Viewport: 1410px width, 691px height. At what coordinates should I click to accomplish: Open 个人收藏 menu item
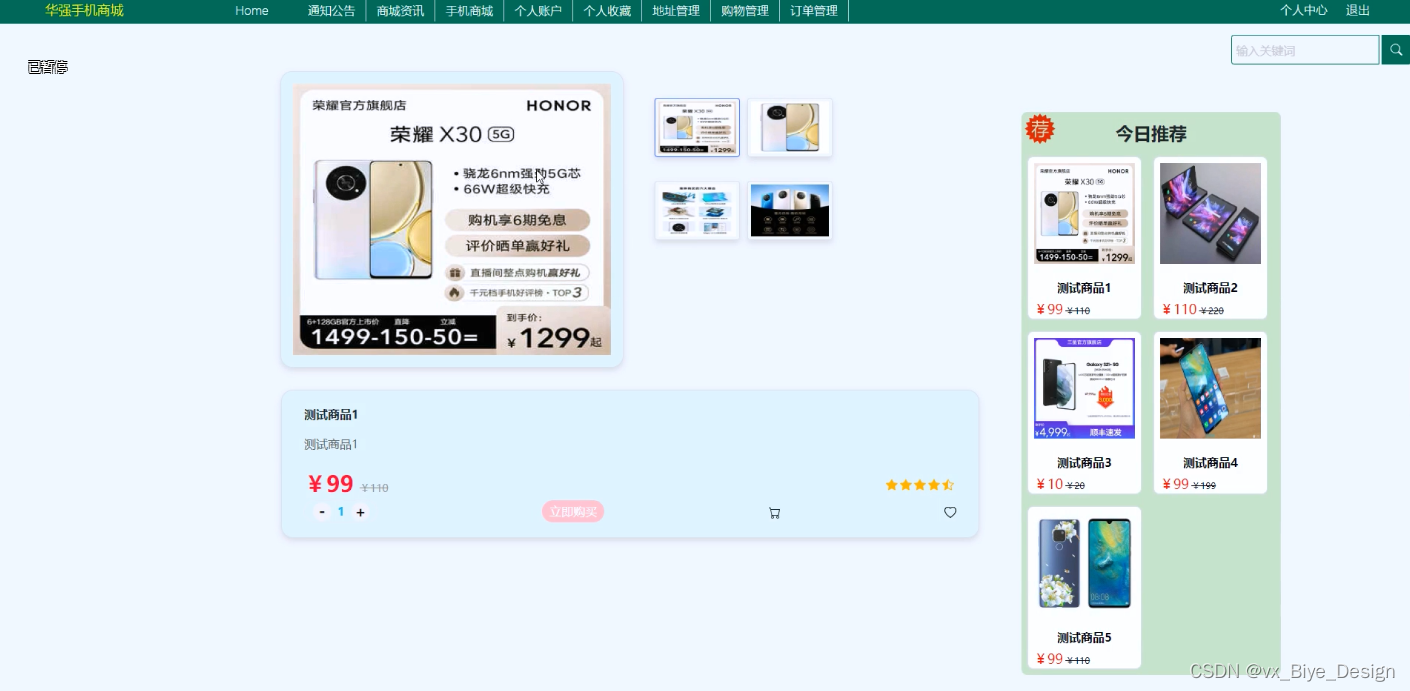point(607,11)
